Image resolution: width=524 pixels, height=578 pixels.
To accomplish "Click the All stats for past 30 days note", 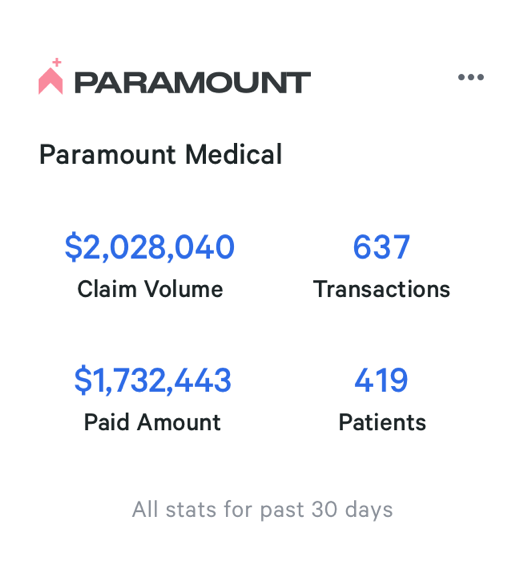I will pyautogui.click(x=262, y=510).
